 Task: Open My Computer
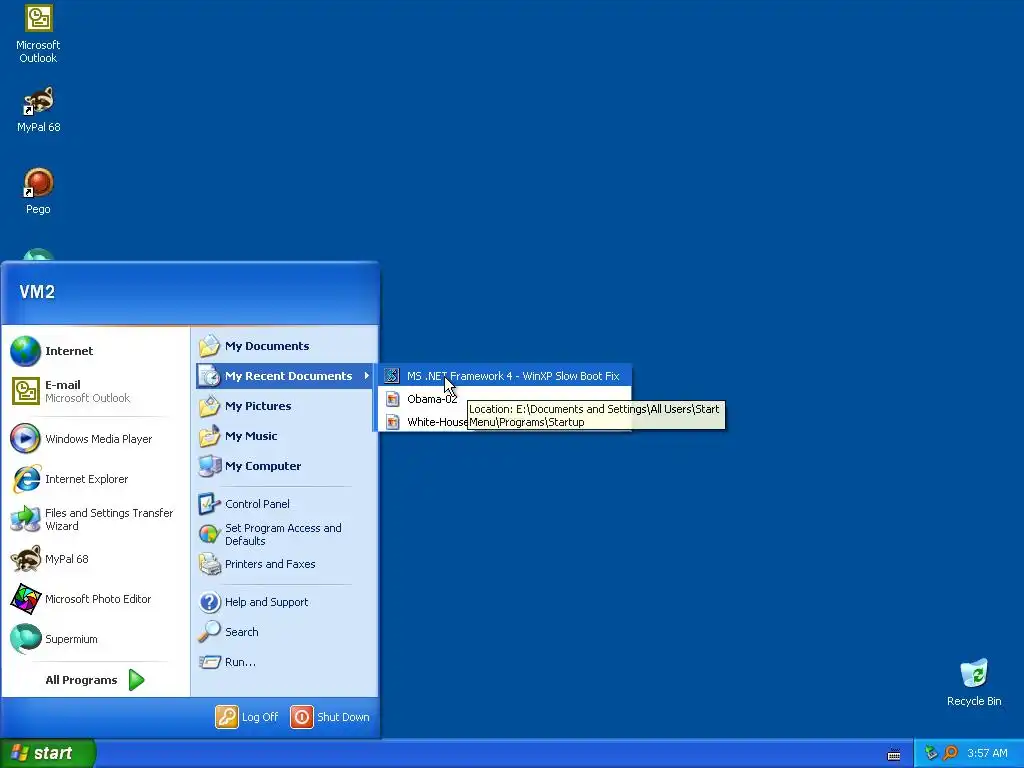(285, 466)
